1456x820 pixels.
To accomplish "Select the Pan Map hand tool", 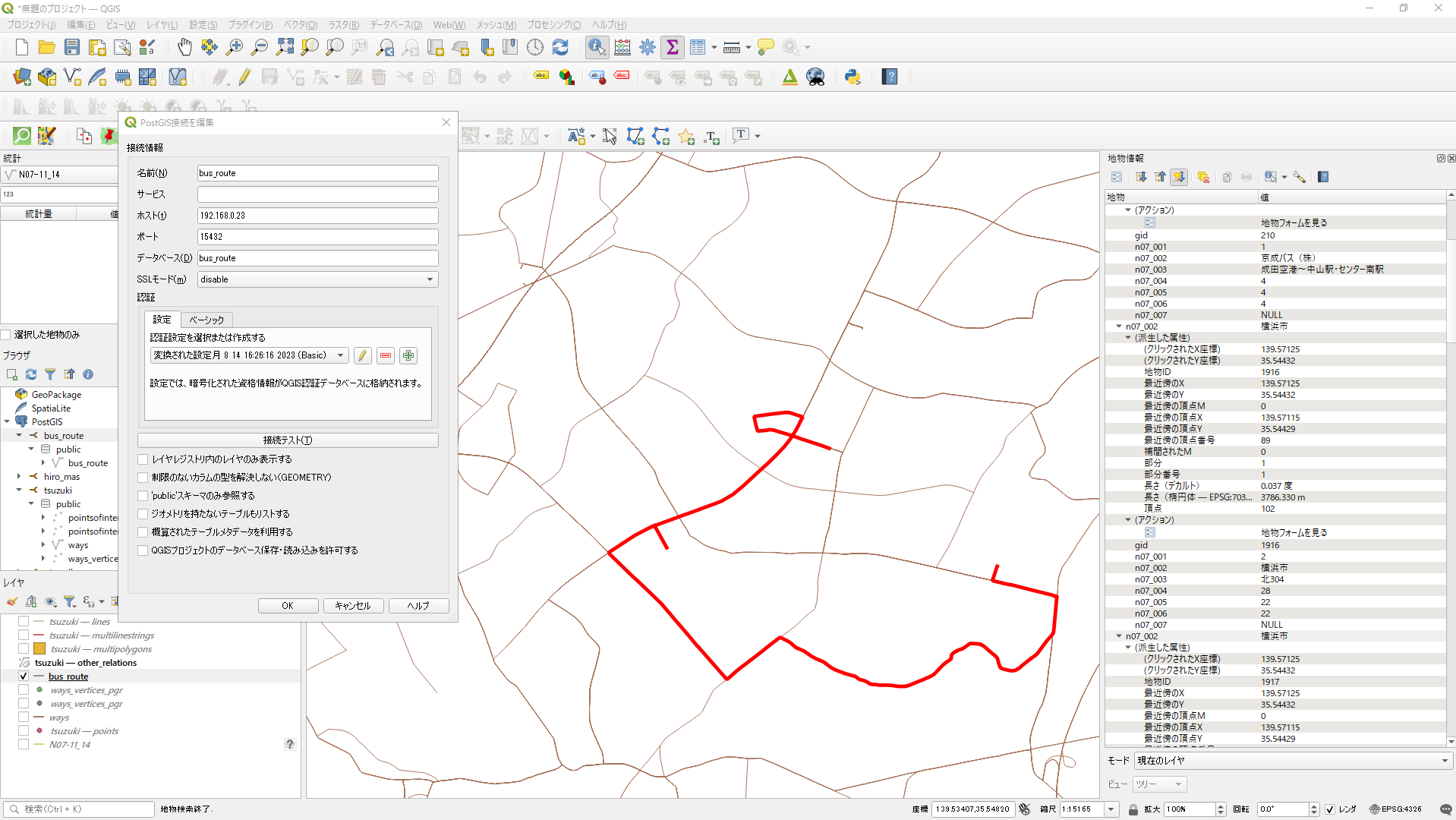I will click(x=184, y=47).
